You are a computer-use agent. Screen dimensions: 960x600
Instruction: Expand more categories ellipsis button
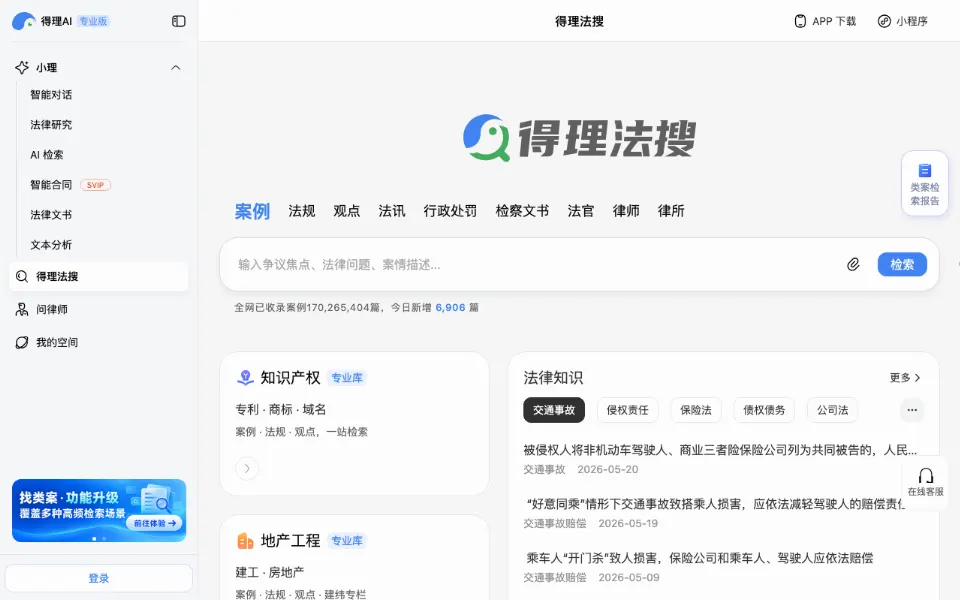(912, 410)
